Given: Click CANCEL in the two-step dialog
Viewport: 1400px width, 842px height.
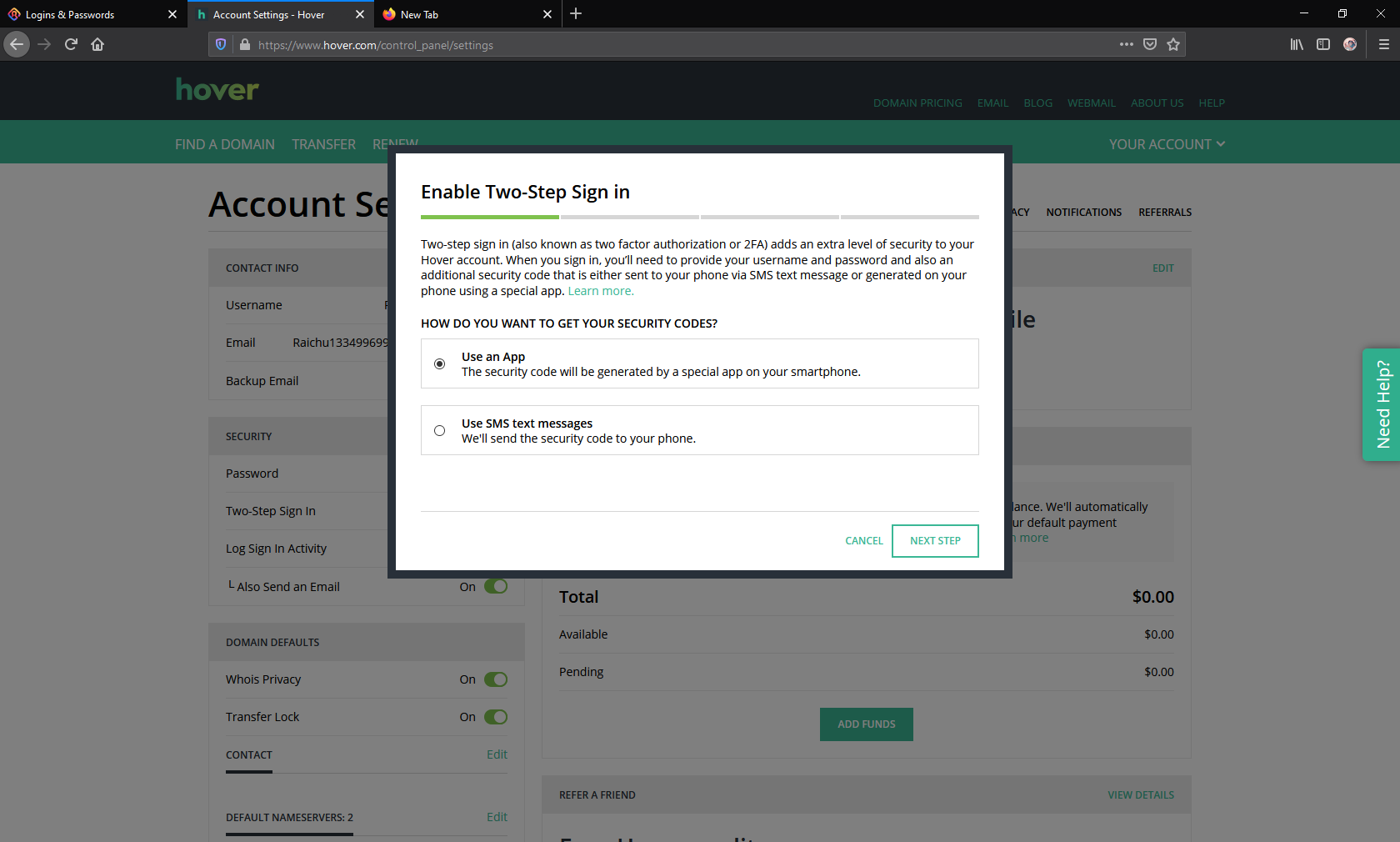Looking at the screenshot, I should tap(863, 541).
